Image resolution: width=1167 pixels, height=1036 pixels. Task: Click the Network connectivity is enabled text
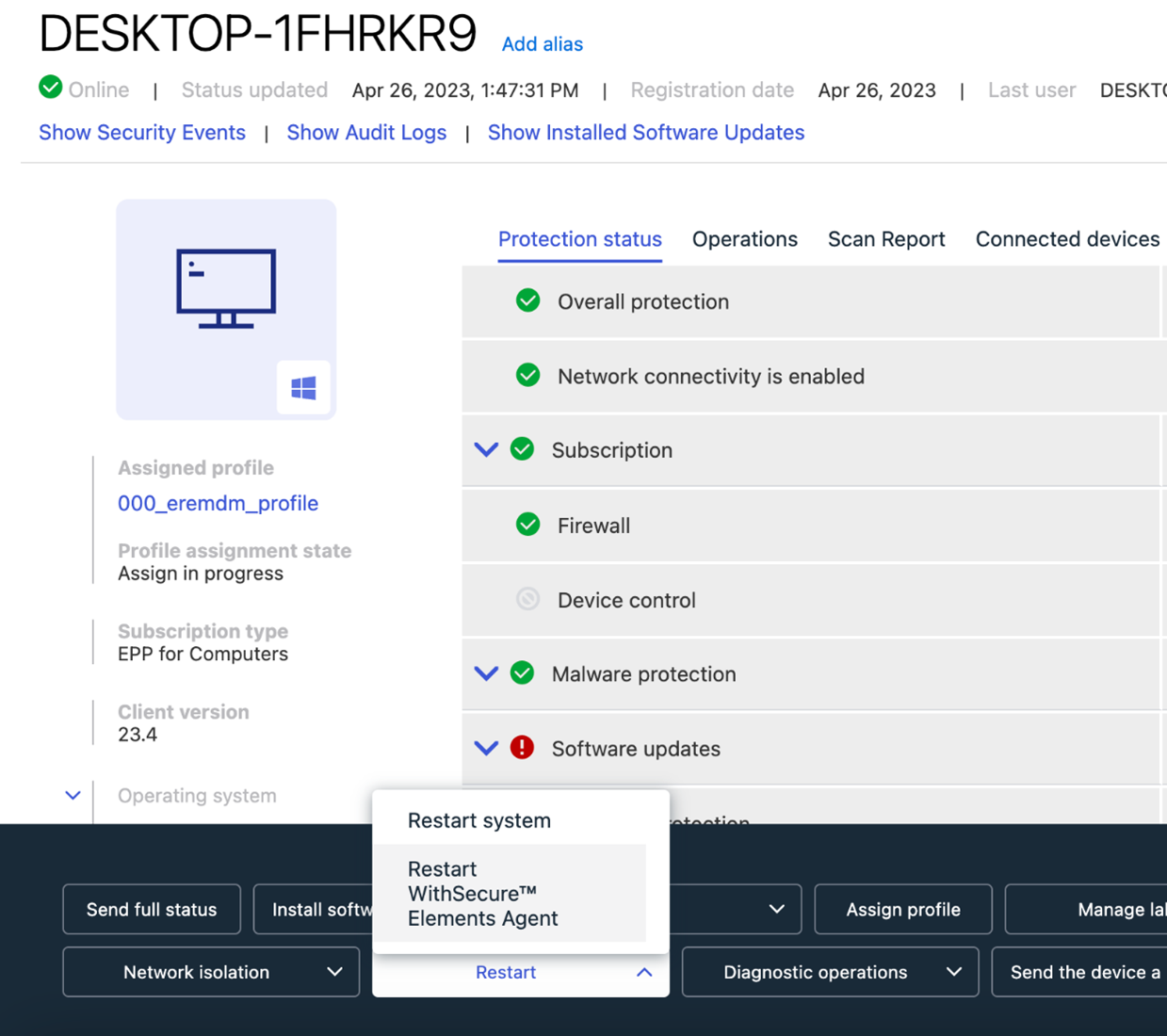click(711, 376)
